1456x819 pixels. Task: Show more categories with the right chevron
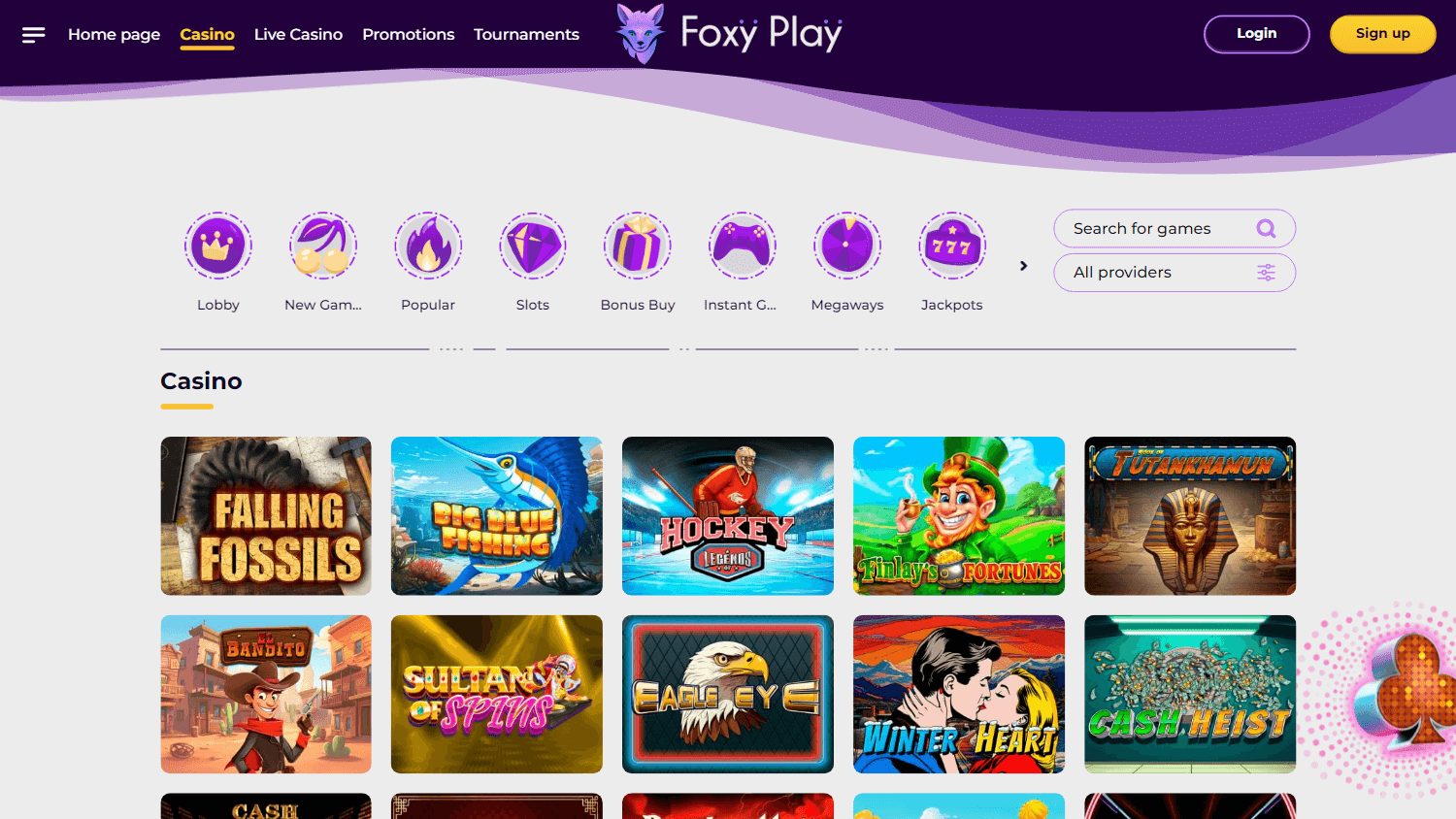[x=1023, y=266]
